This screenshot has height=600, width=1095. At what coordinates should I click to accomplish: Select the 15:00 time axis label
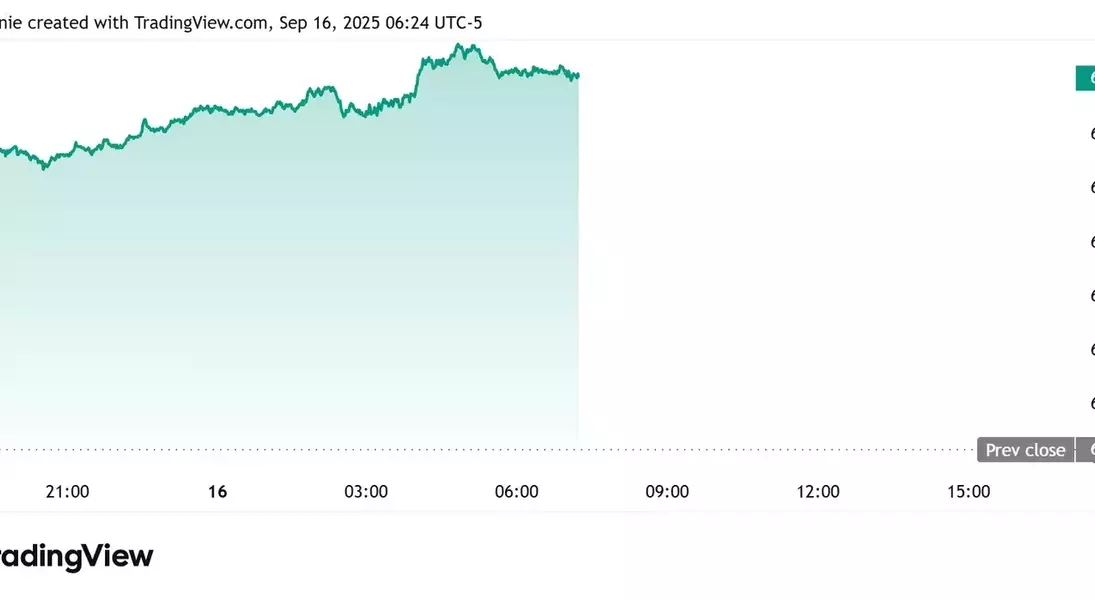point(969,492)
